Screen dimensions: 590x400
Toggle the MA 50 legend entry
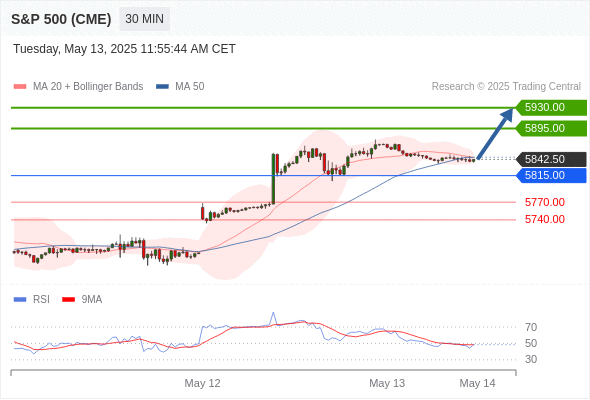click(180, 87)
